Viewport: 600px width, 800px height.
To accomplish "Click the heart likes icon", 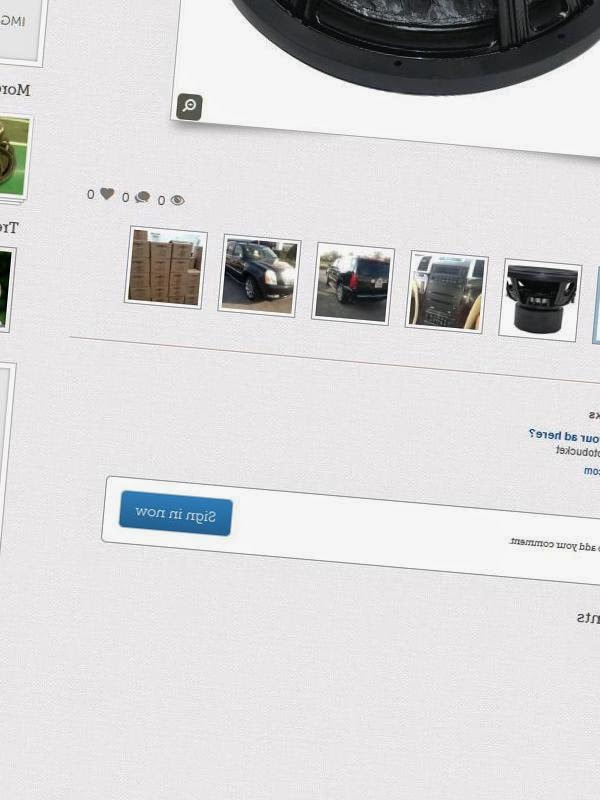I will click(x=107, y=194).
